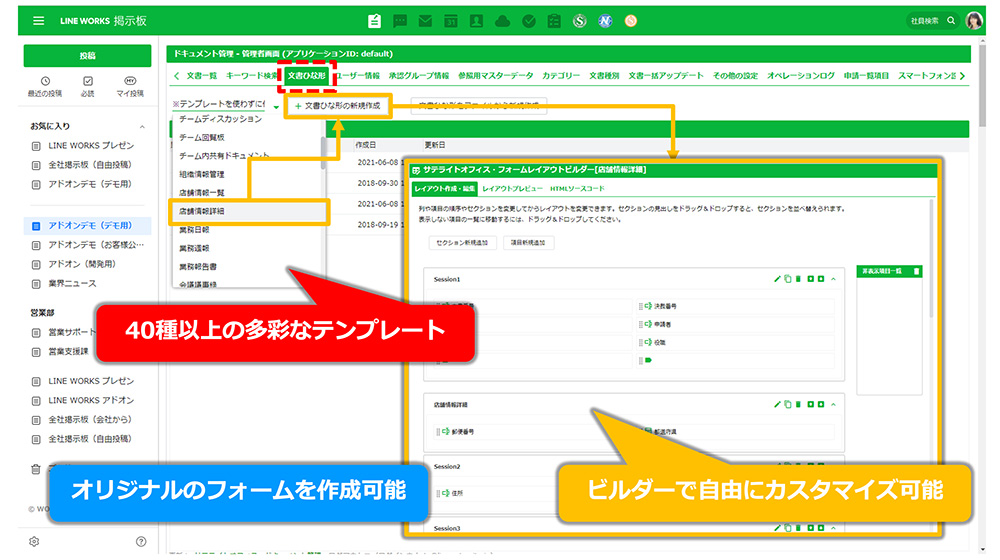Click ＋文書ひな形の新規作成 button

[x=338, y=106]
